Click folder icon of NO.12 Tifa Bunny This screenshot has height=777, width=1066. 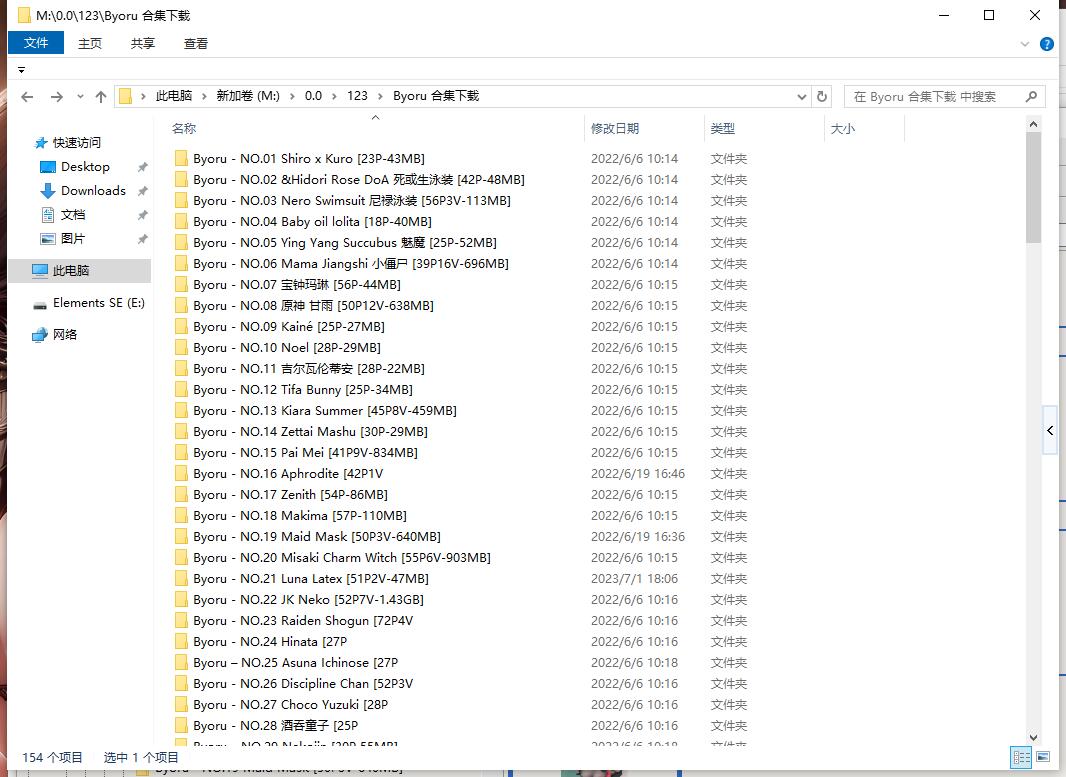[x=181, y=390]
